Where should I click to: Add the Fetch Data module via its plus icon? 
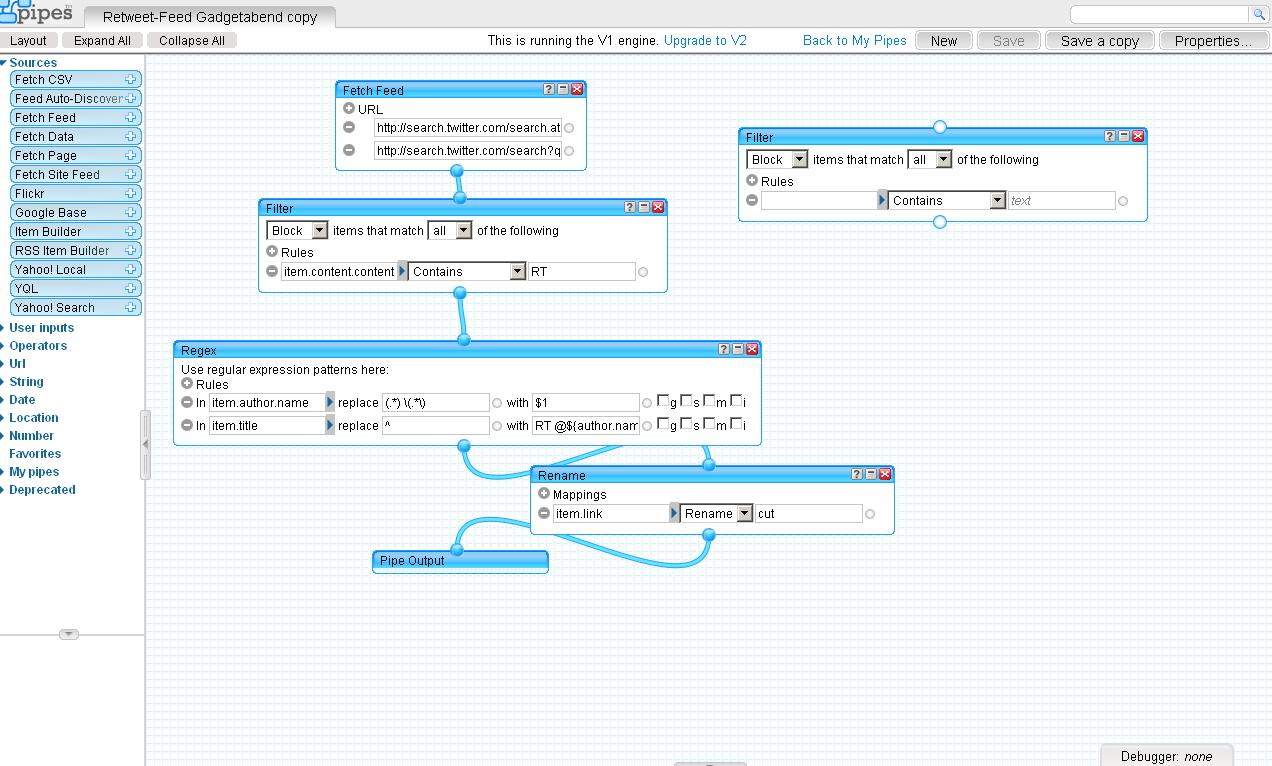tap(130, 137)
